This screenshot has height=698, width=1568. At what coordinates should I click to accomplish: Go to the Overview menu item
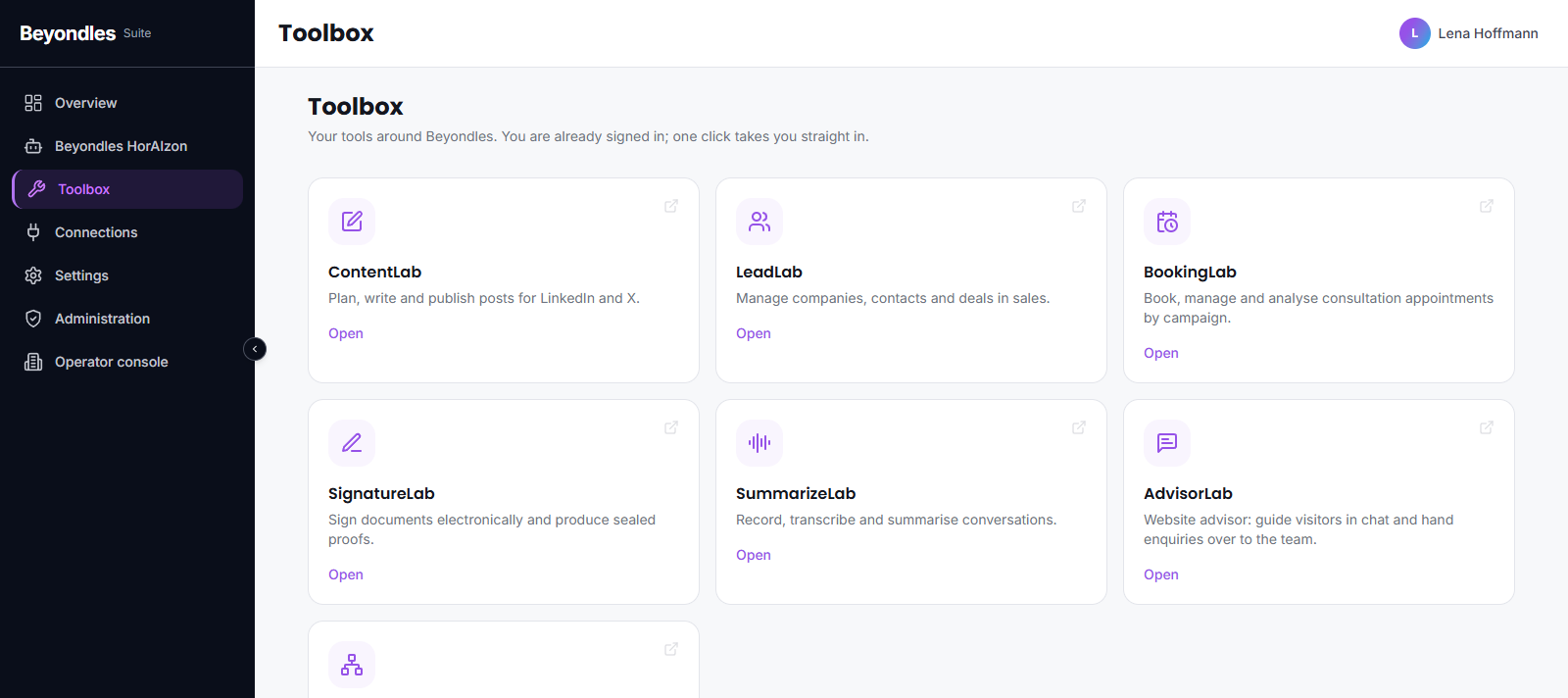coord(127,103)
